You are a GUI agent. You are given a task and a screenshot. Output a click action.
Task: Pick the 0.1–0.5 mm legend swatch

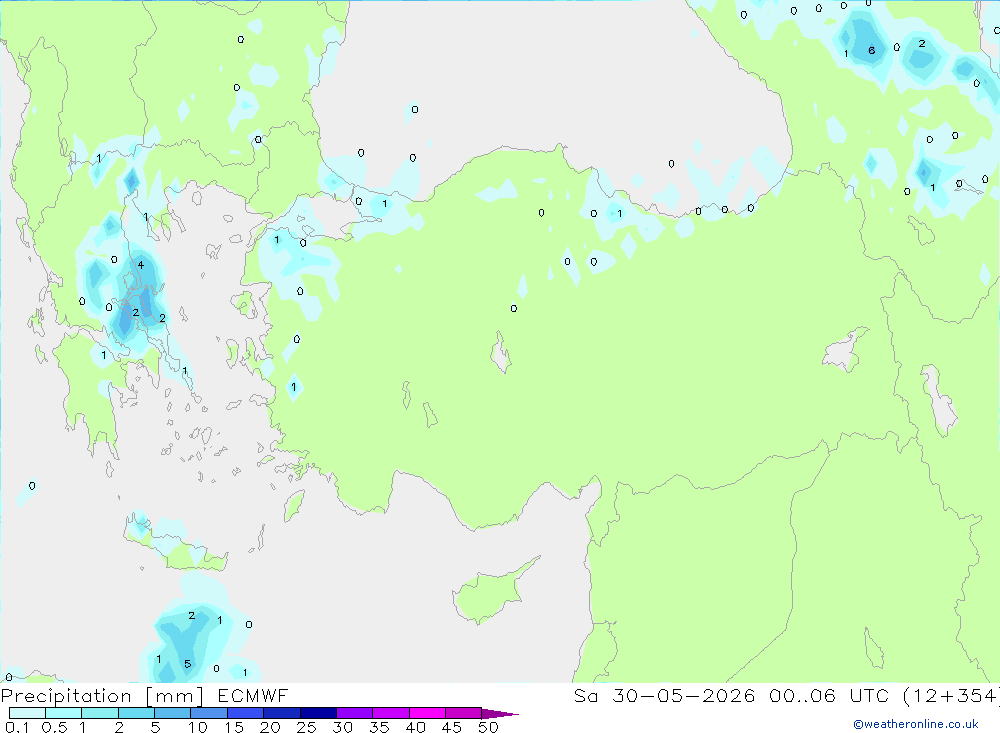pos(27,713)
